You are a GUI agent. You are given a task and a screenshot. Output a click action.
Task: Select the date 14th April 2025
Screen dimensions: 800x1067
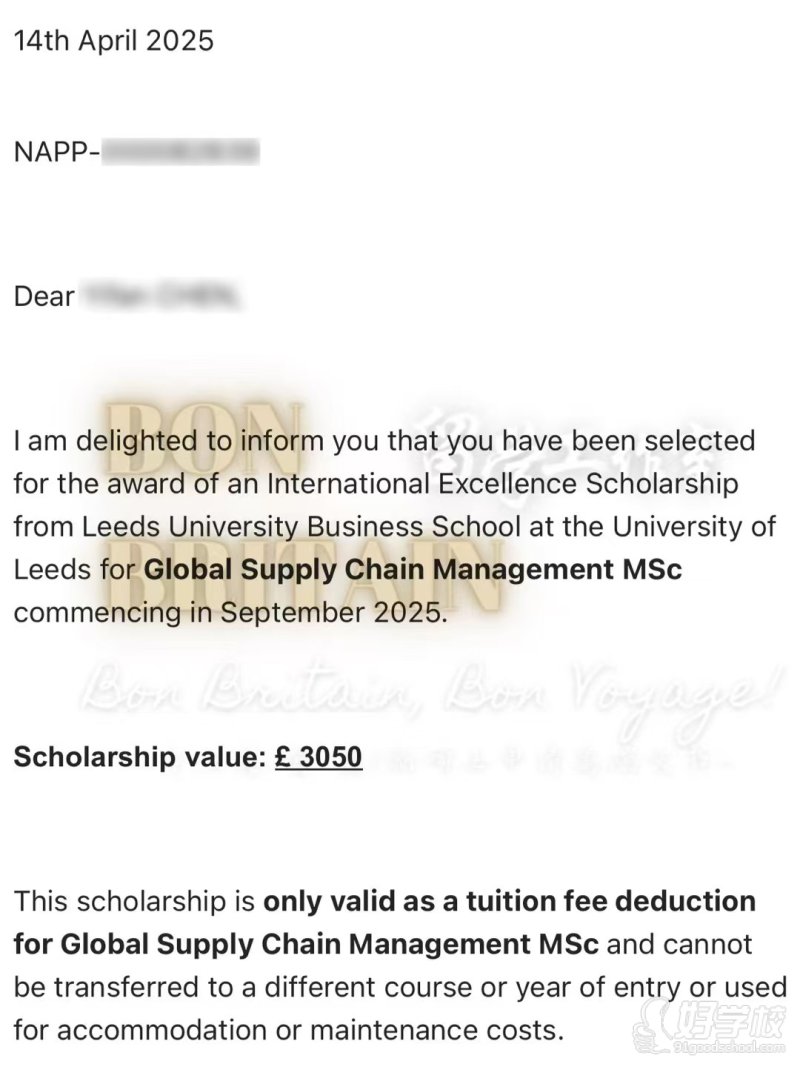point(114,41)
